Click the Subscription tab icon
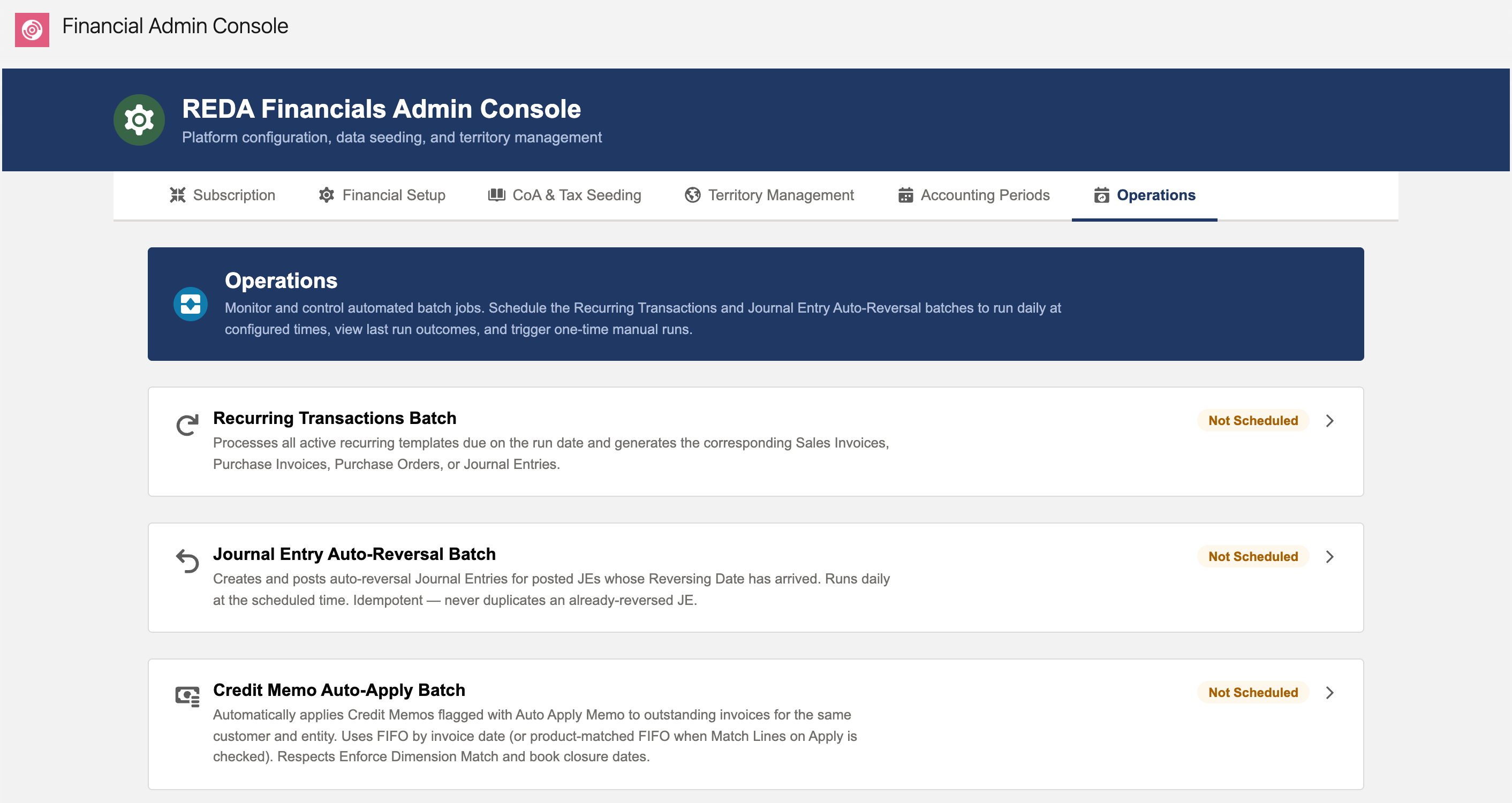 [178, 195]
